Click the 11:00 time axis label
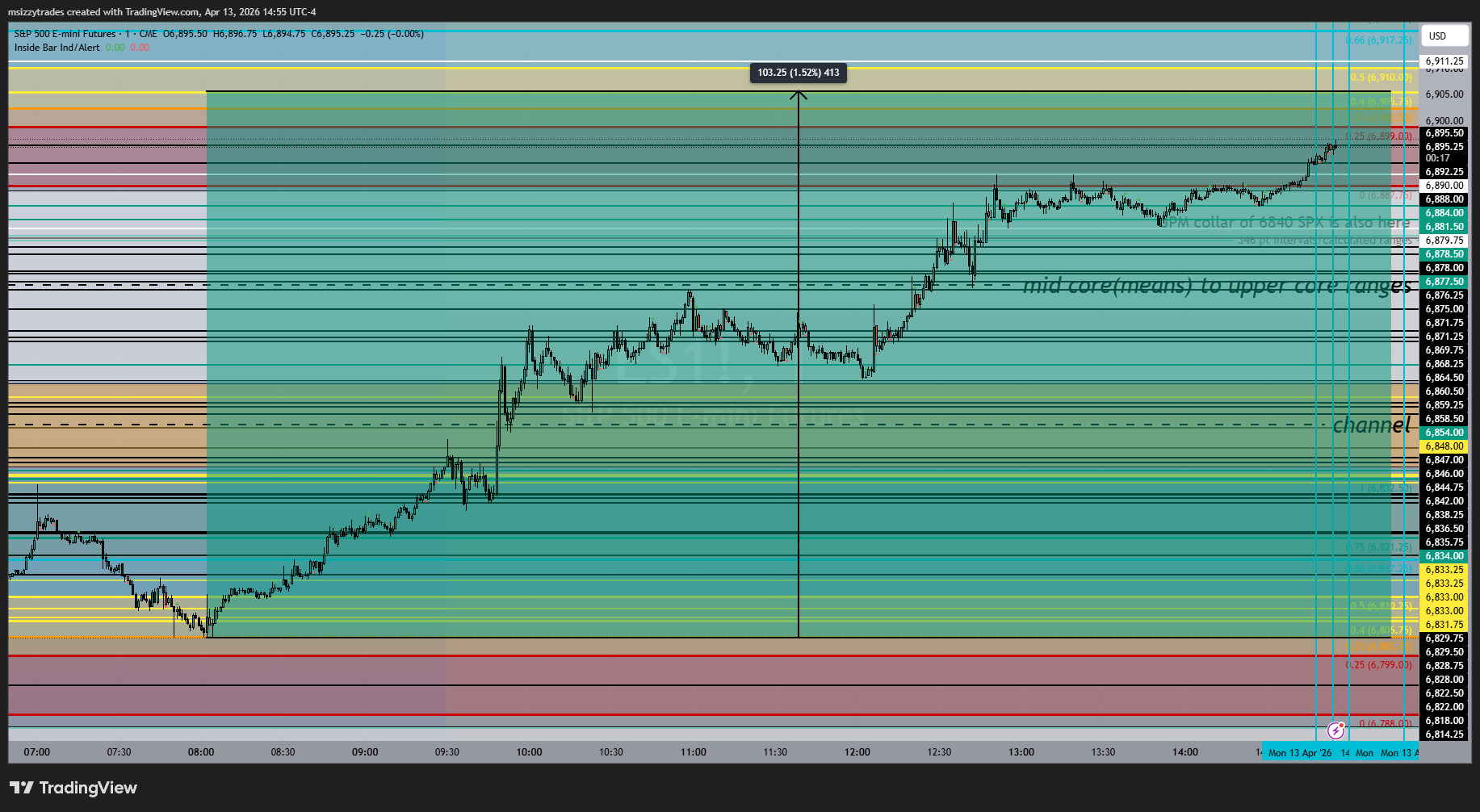 click(x=694, y=752)
